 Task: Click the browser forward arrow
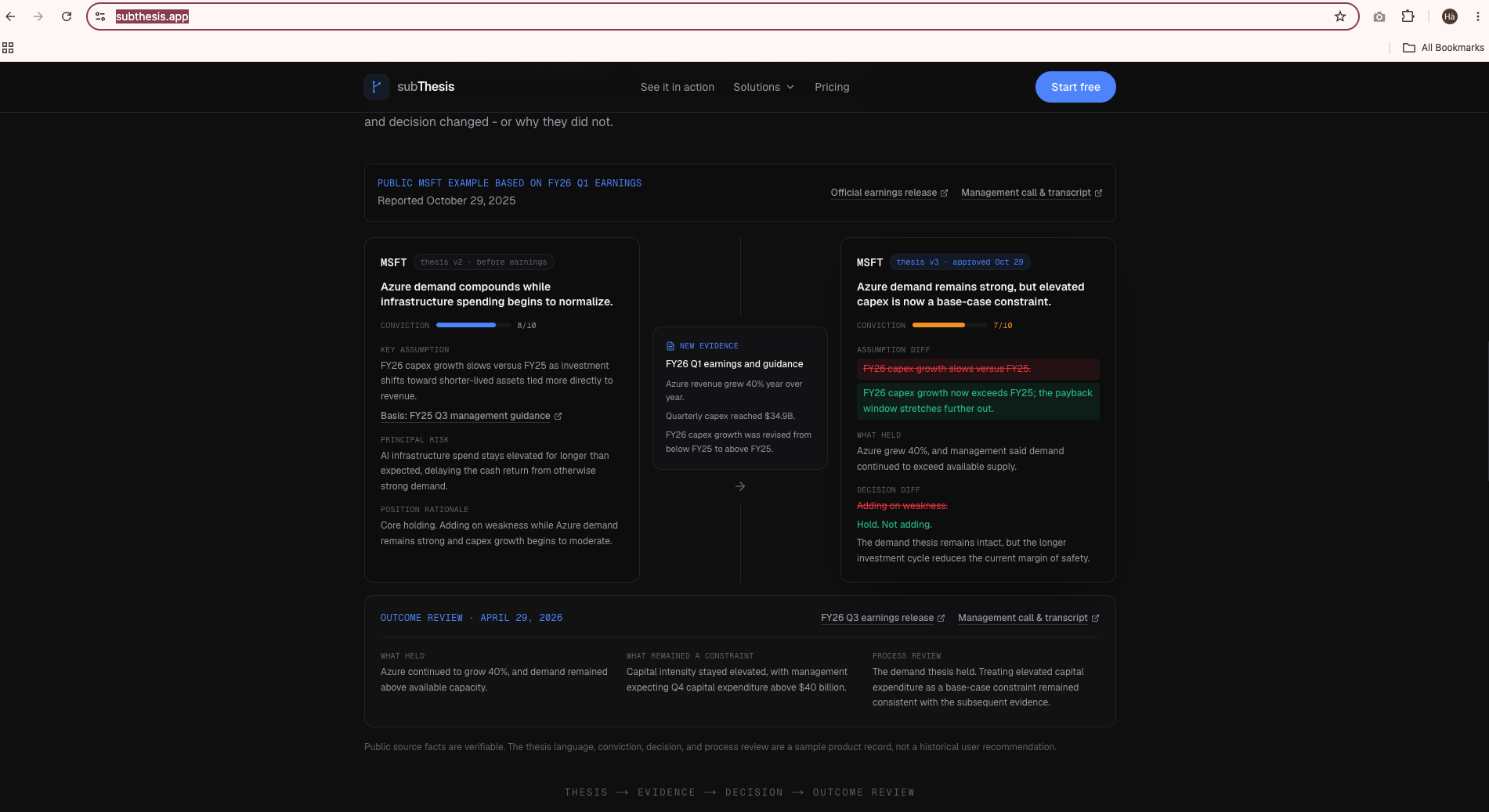[x=38, y=16]
